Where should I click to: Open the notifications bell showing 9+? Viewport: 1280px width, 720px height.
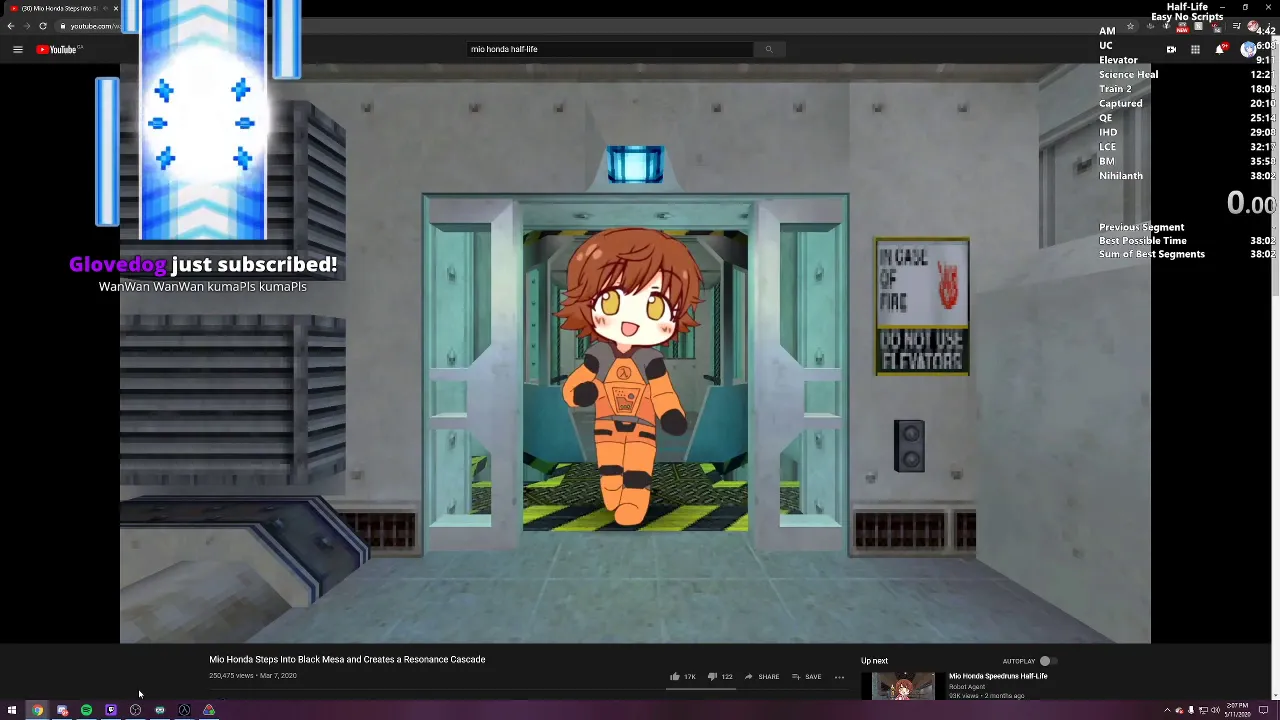coord(1221,49)
